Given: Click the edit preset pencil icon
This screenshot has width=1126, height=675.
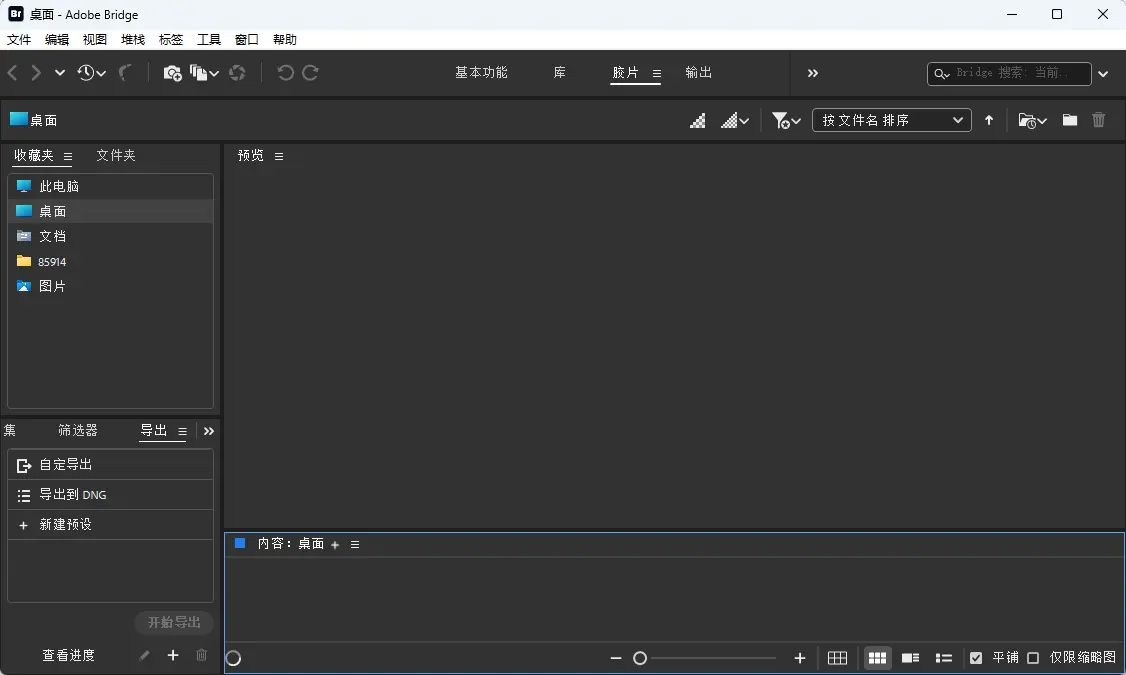Looking at the screenshot, I should [144, 655].
